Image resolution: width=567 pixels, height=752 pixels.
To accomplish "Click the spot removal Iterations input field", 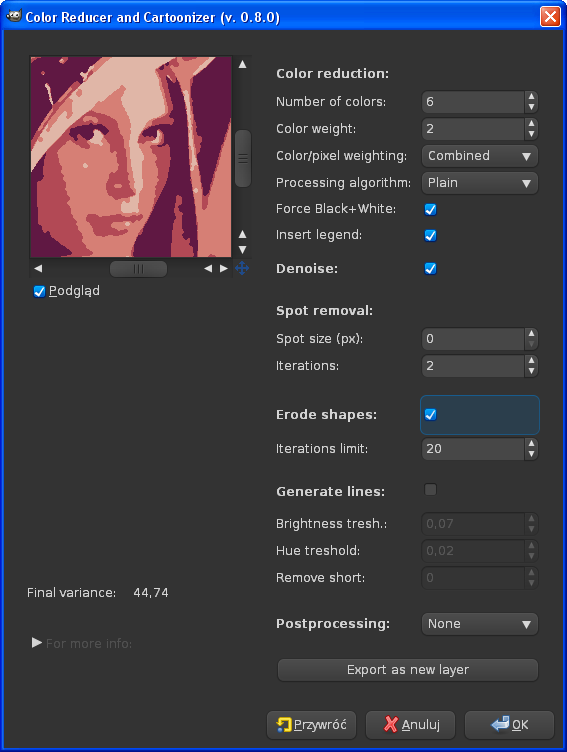I will pos(473,365).
